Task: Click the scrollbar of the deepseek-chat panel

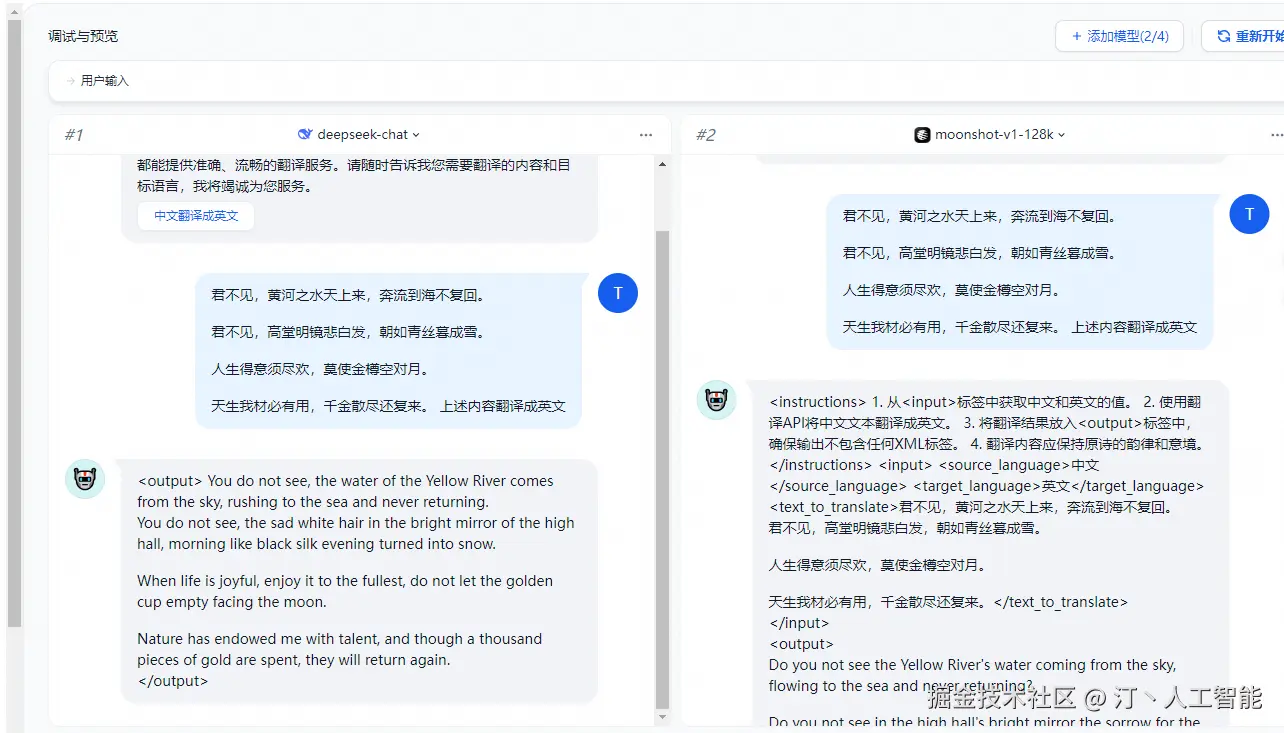Action: (x=660, y=450)
